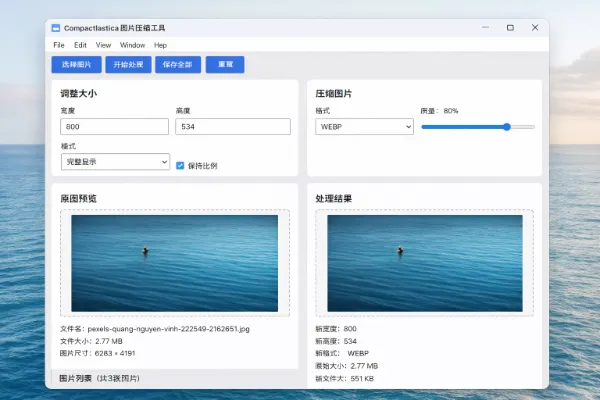Open the View menu
600x400 pixels.
pos(104,45)
